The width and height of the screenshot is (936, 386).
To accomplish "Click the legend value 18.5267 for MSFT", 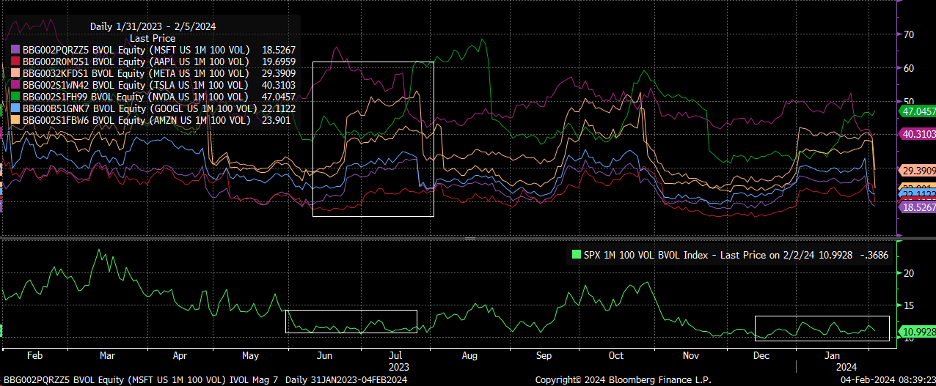I will (279, 50).
